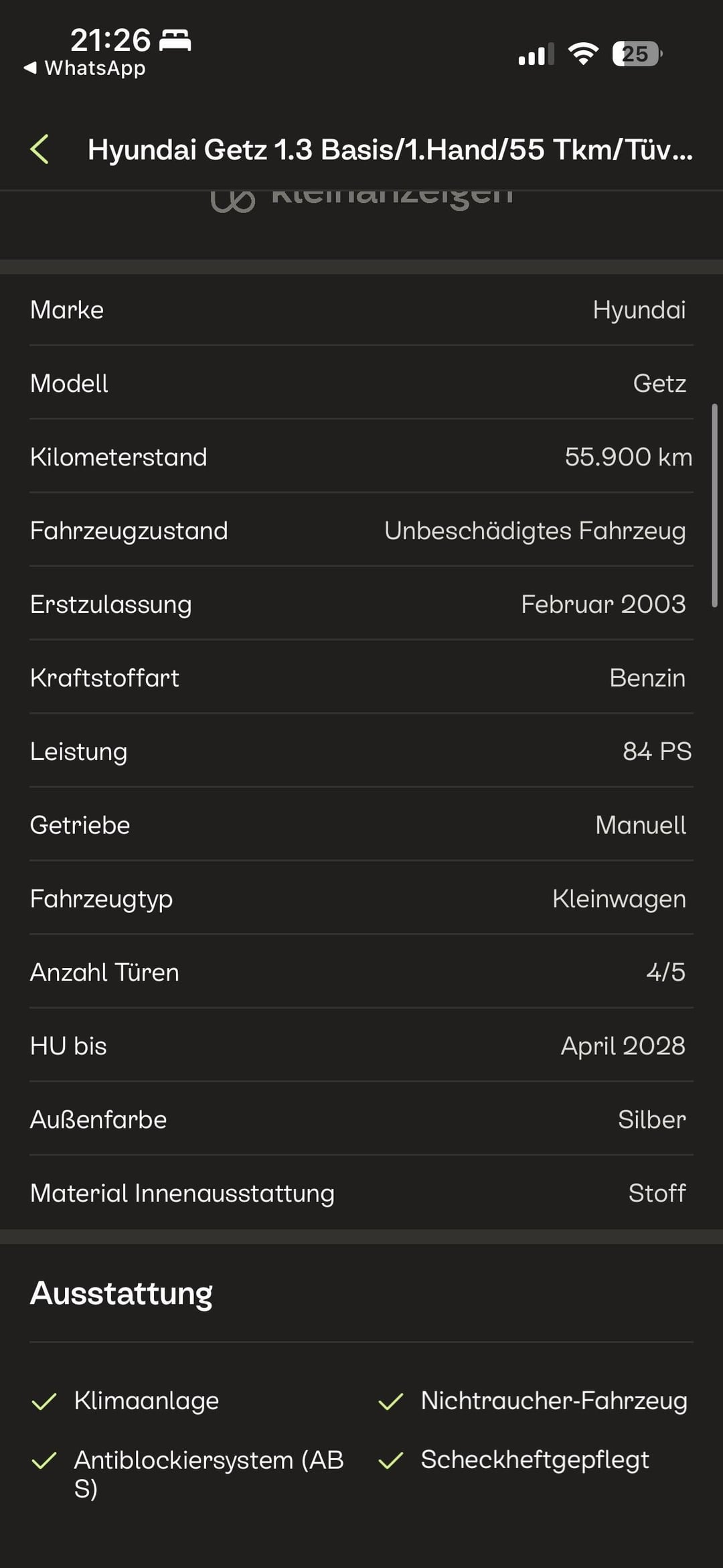Tap the Fahrzeugzustand Unbeschädigtes Fahrzeug value
Viewport: 723px width, 1568px height.
click(535, 530)
